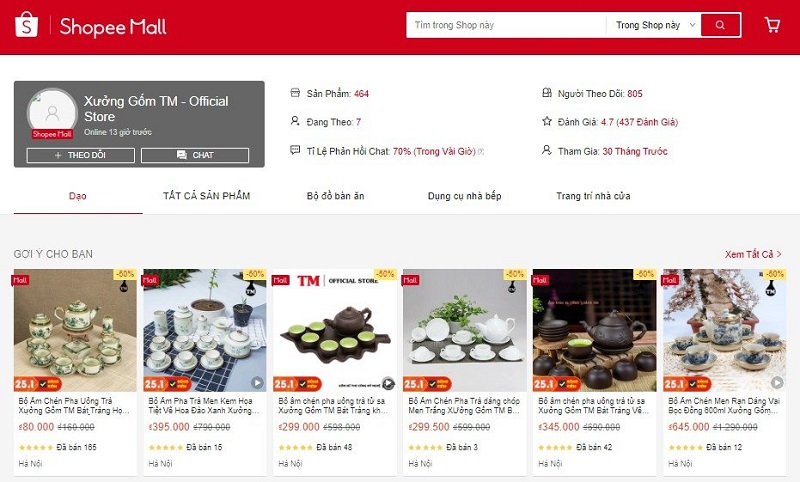
Task: Click the Tìm trong Shop này search field
Action: 506,25
